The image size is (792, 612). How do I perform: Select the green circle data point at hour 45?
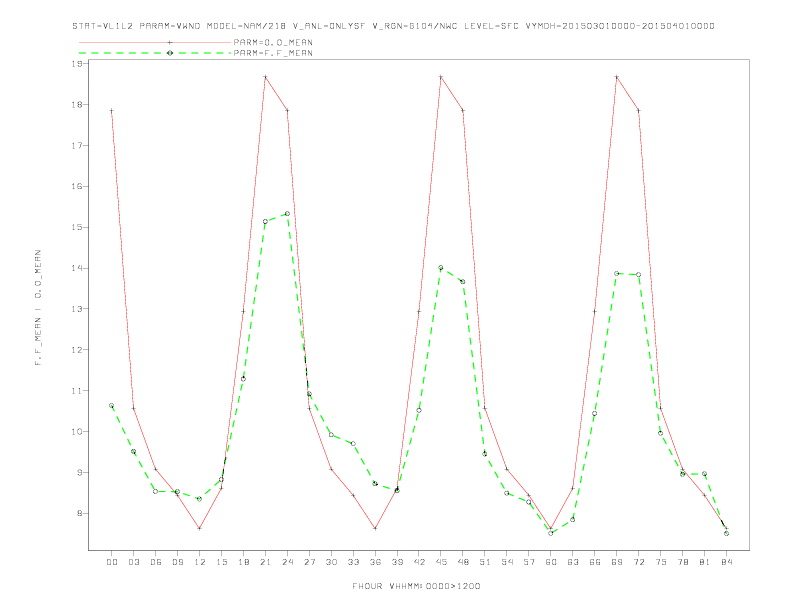coord(441,268)
